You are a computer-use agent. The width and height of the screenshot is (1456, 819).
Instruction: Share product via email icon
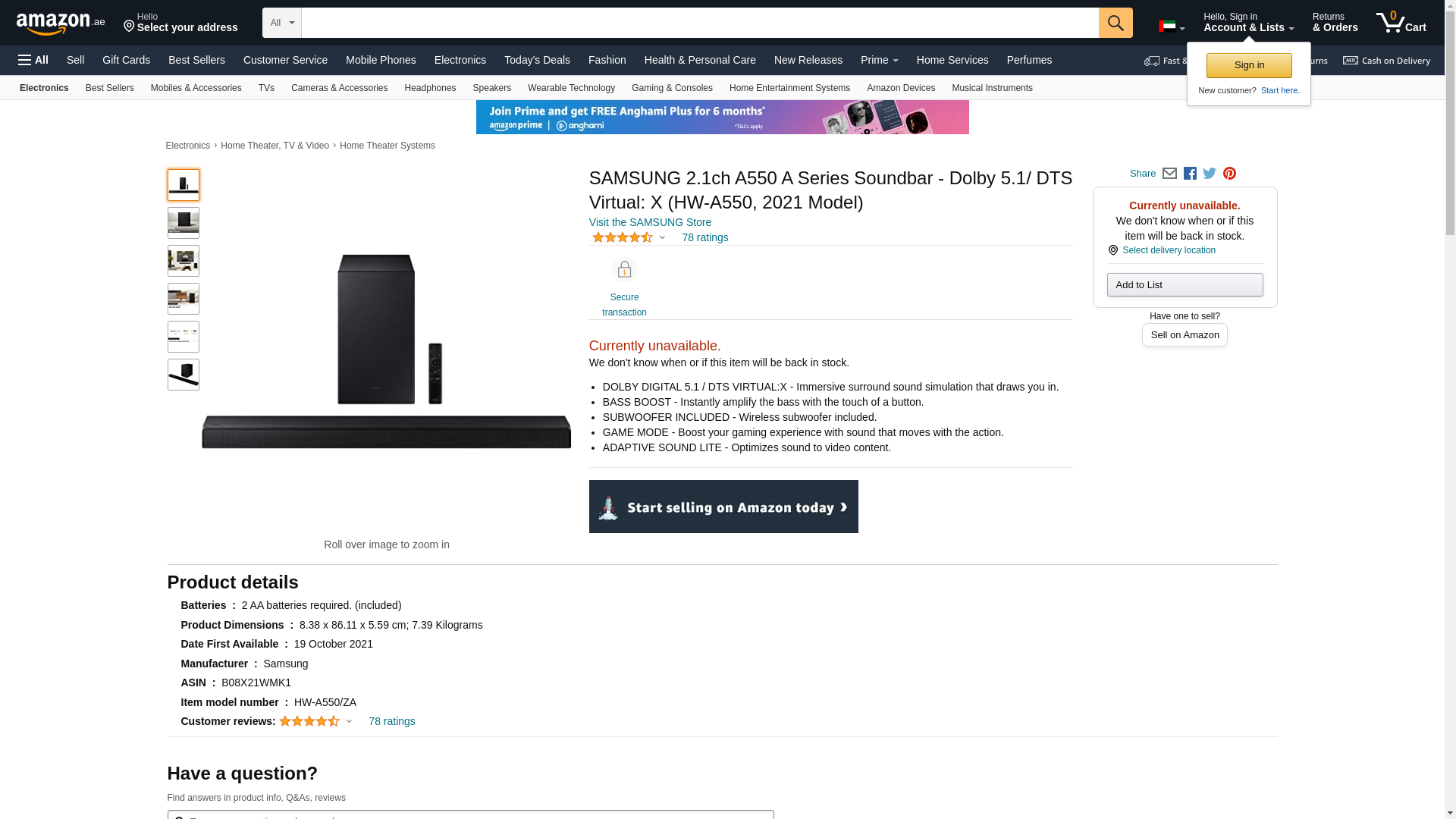[1169, 174]
